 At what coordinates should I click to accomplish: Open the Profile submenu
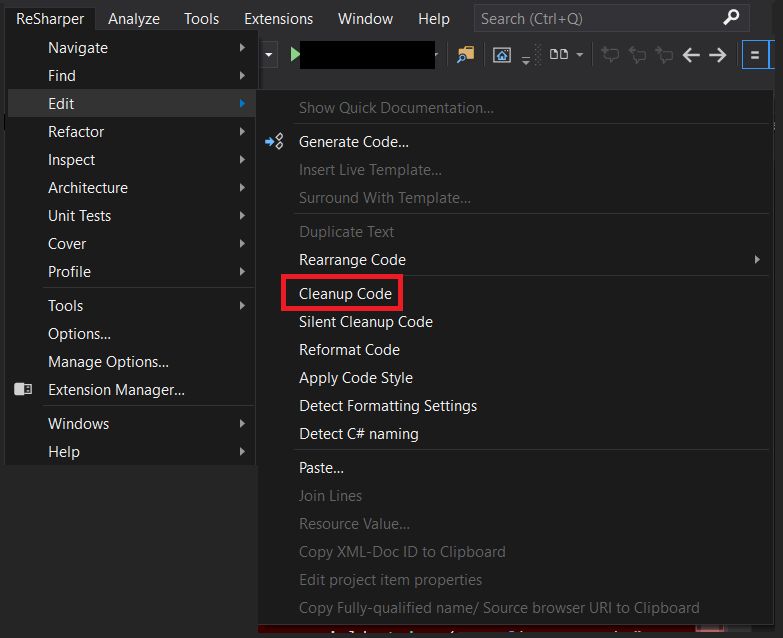click(132, 271)
